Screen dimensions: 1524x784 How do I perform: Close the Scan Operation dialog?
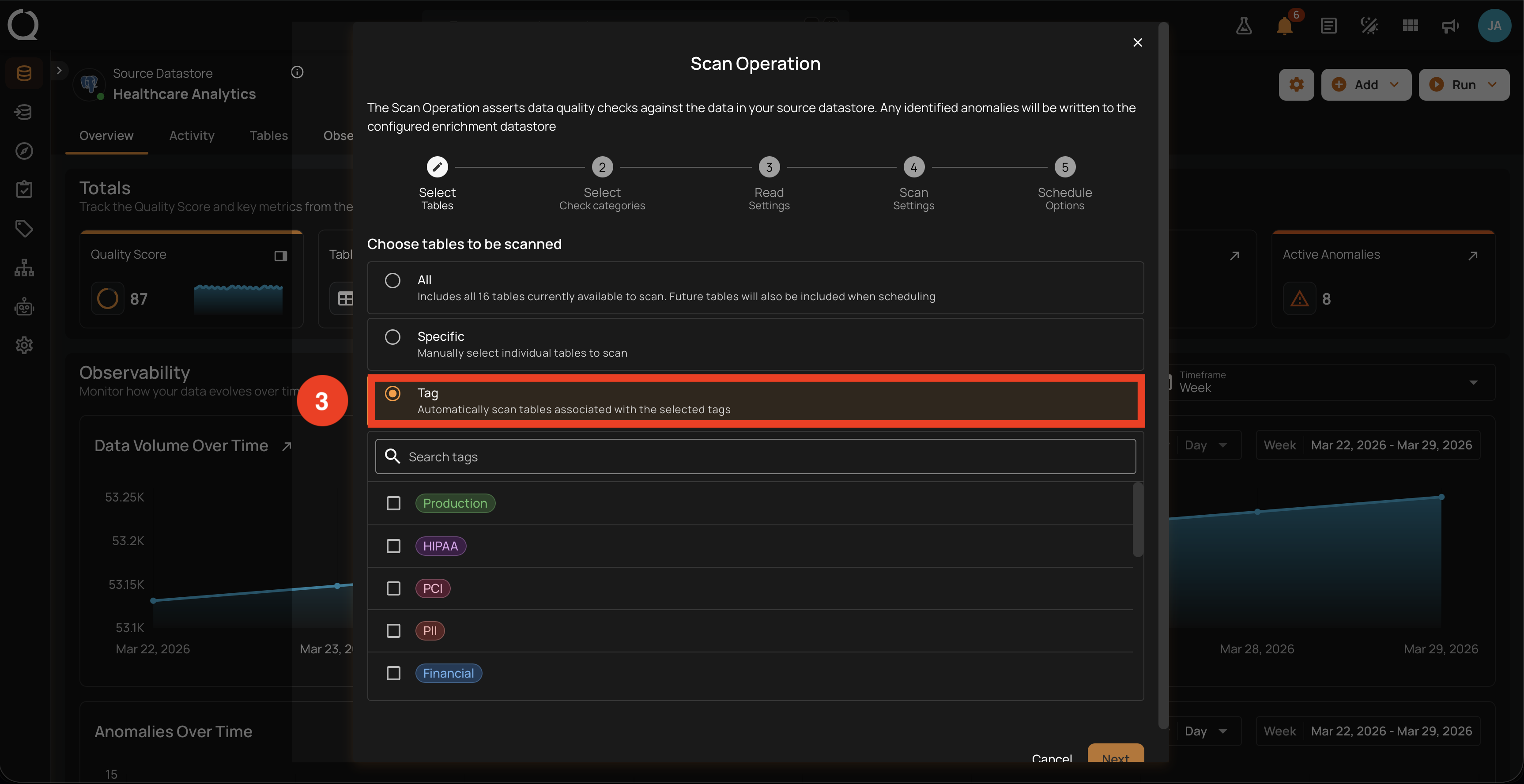(x=1137, y=43)
